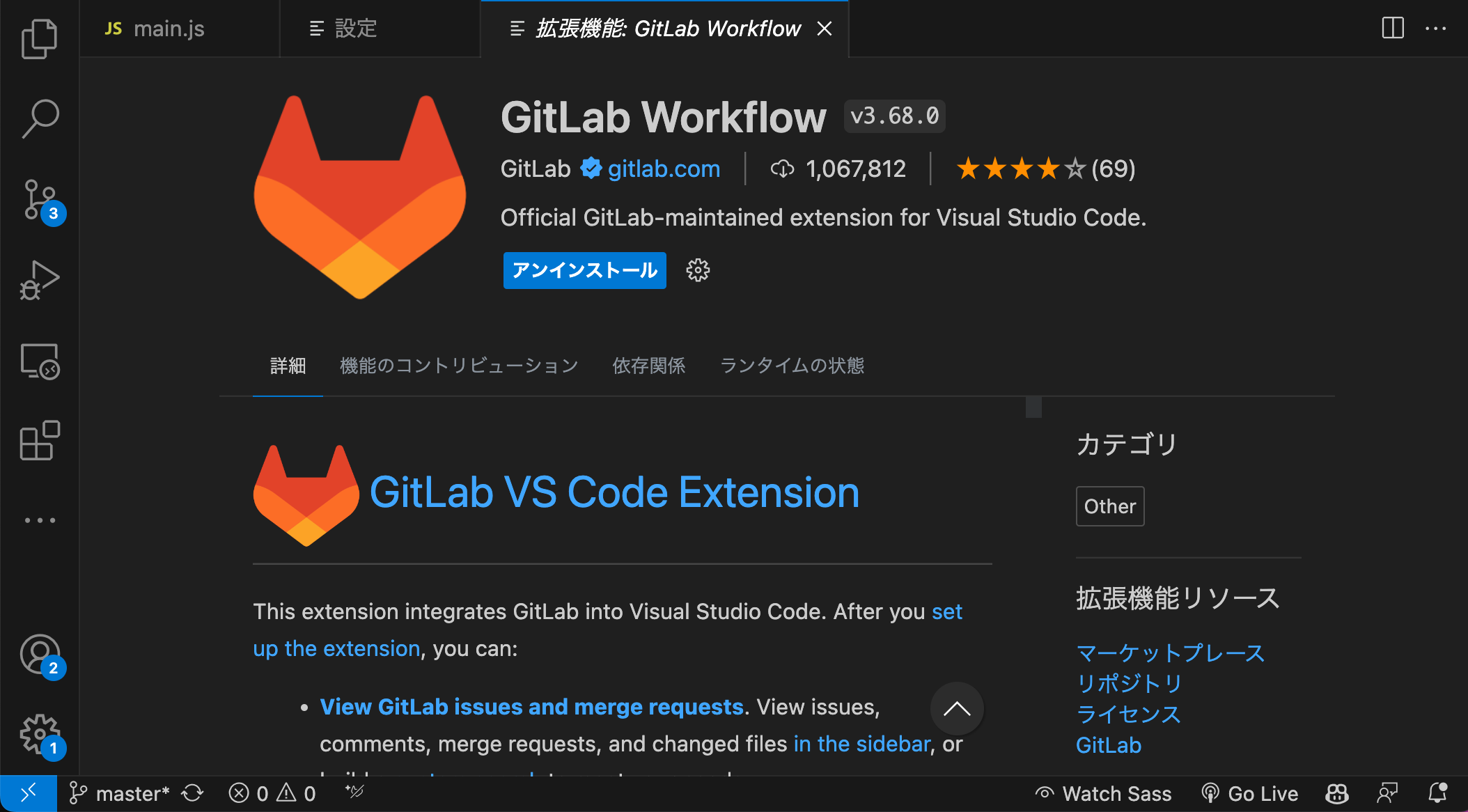This screenshot has width=1468, height=812.
Task: Open the Accounts icon with badge 2
Action: [x=40, y=655]
